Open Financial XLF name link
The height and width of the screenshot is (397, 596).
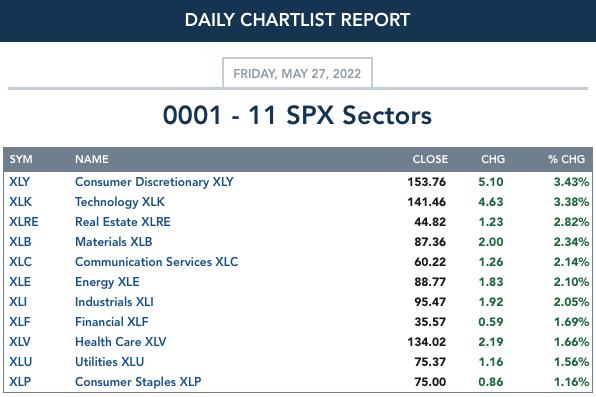(112, 322)
